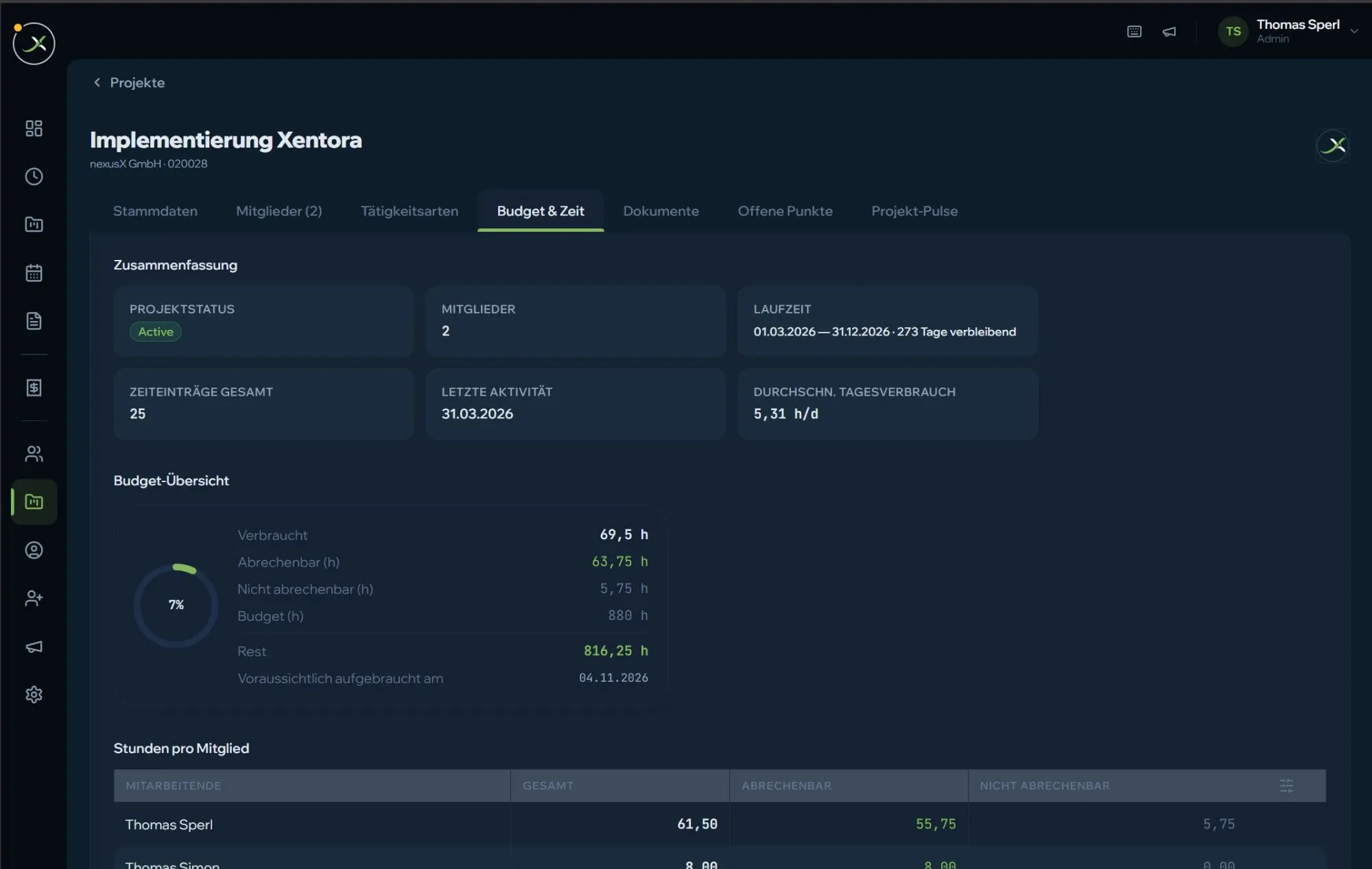Image resolution: width=1372 pixels, height=869 pixels.
Task: Open the user profile circle sidebar icon
Action: pyautogui.click(x=34, y=550)
